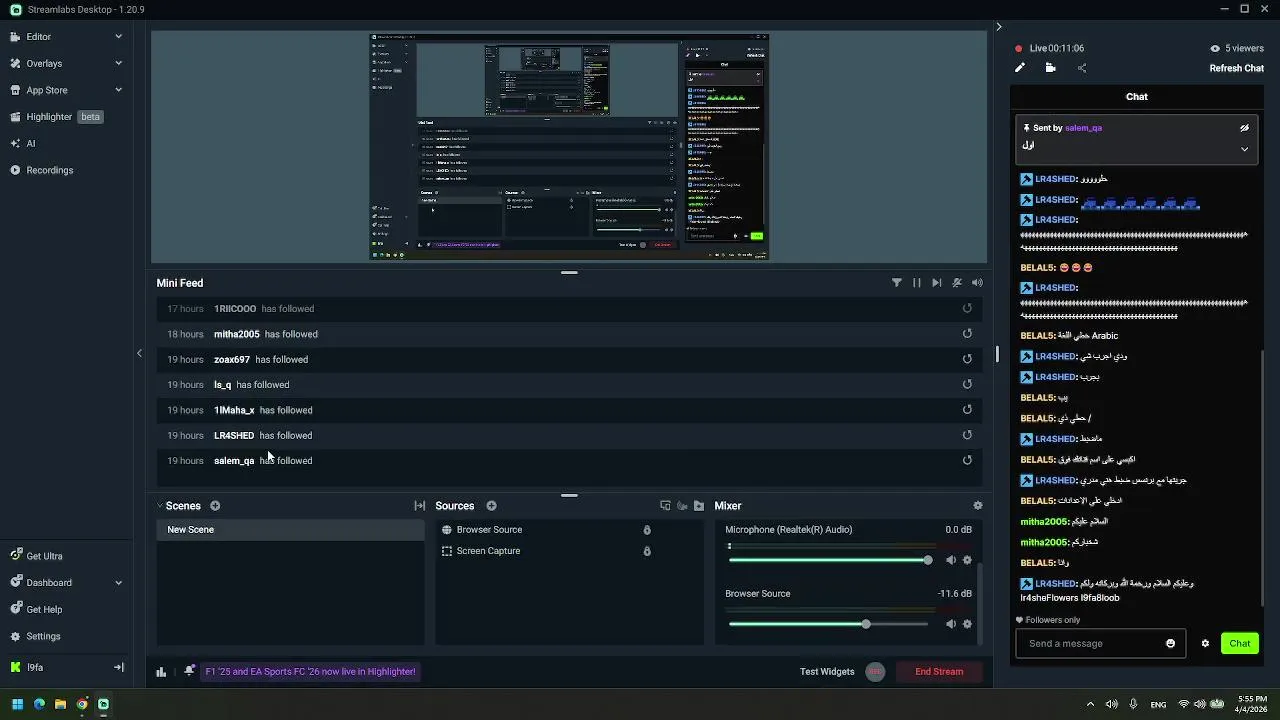Adjust the Microphone volume slider
The height and width of the screenshot is (720, 1280).
(x=829, y=560)
